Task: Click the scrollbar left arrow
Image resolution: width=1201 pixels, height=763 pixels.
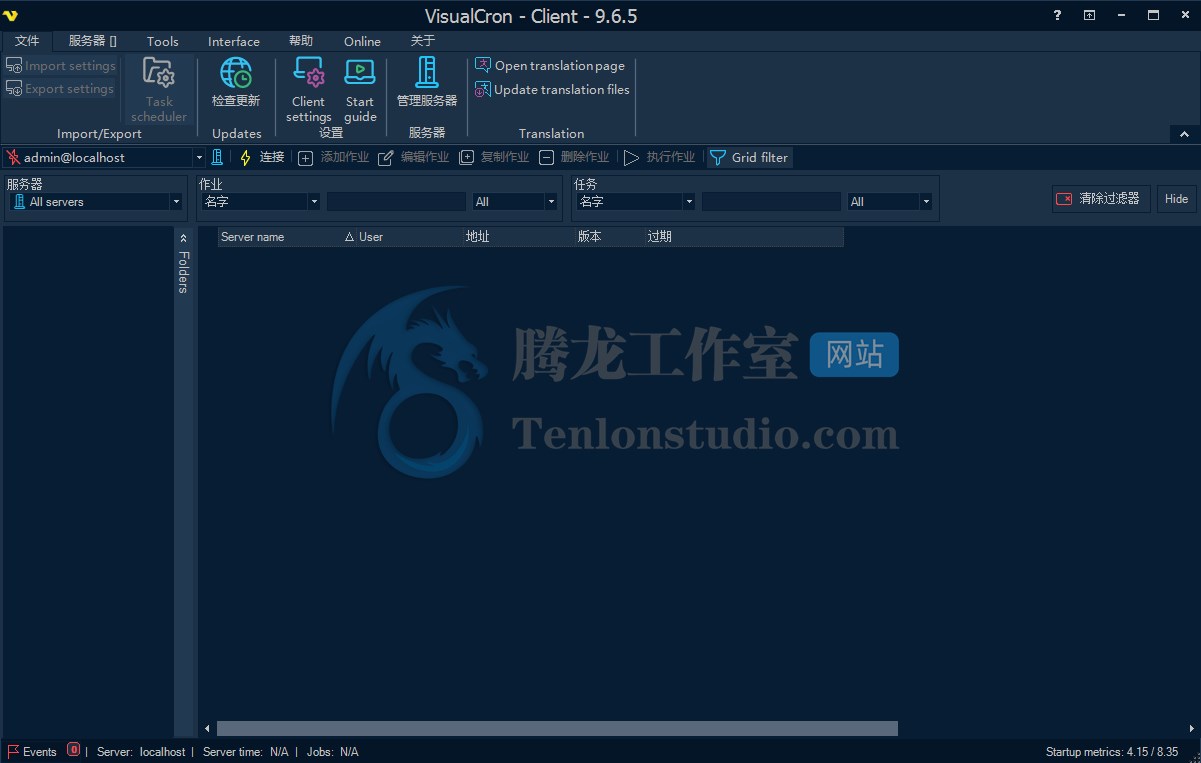Action: pos(208,729)
